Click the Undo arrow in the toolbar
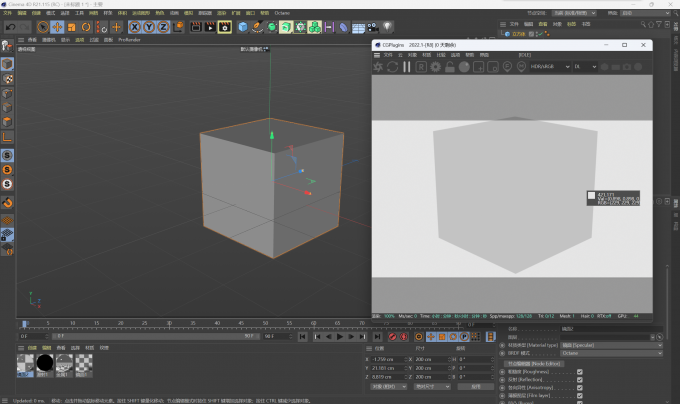This screenshot has height=404, width=680. 10,27
